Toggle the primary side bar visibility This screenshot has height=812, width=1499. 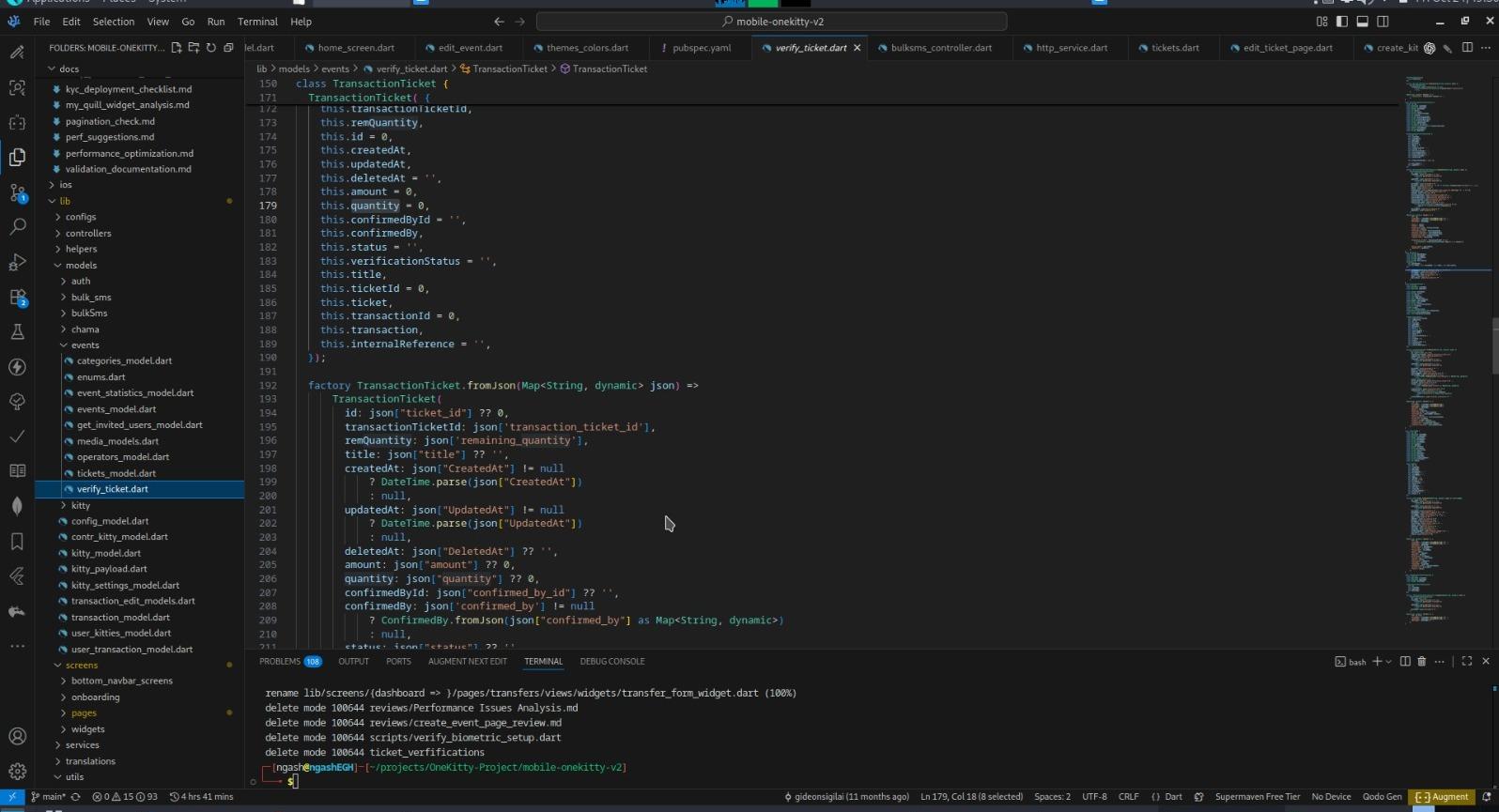coord(1342,22)
